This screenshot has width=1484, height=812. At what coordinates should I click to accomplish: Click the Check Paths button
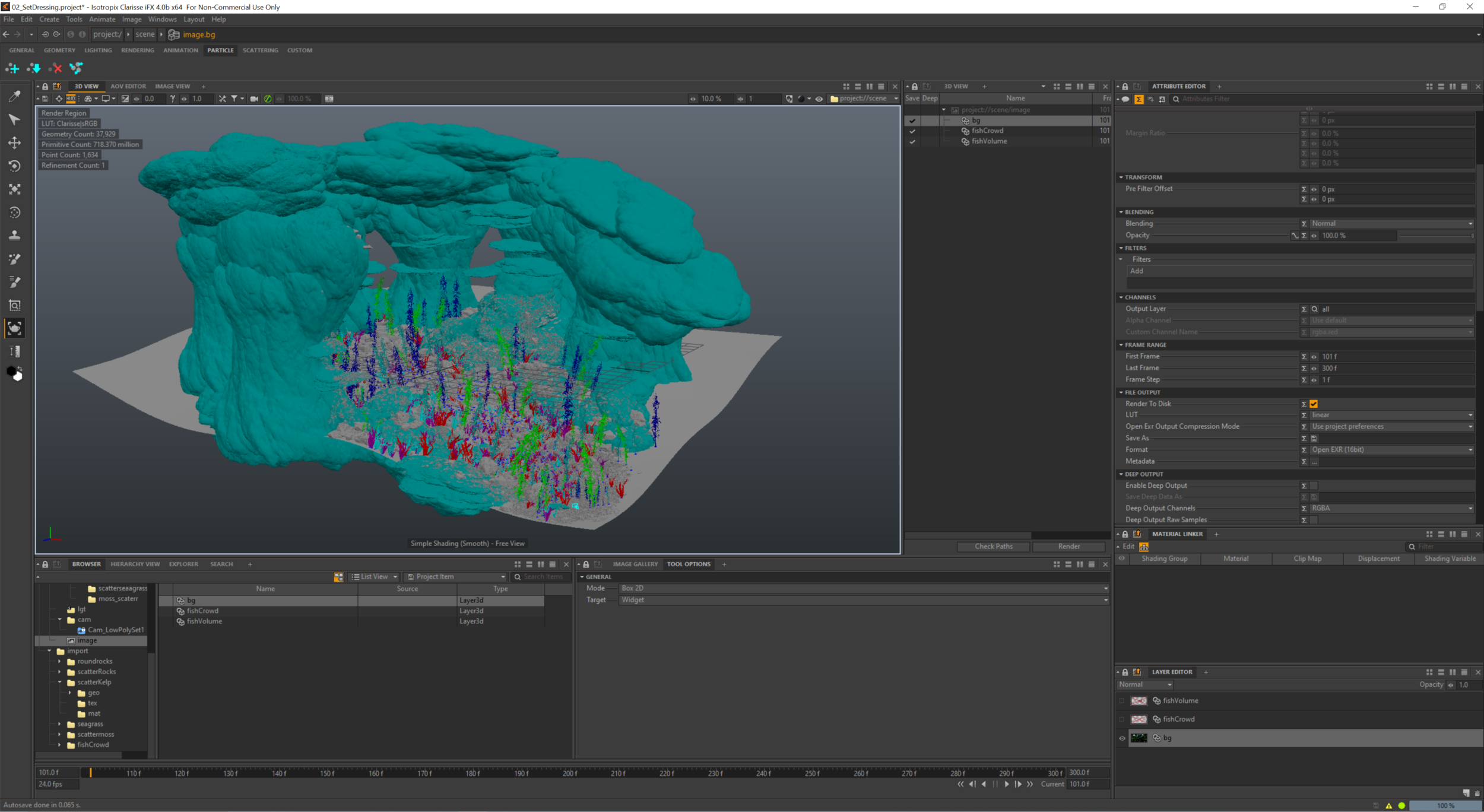993,547
